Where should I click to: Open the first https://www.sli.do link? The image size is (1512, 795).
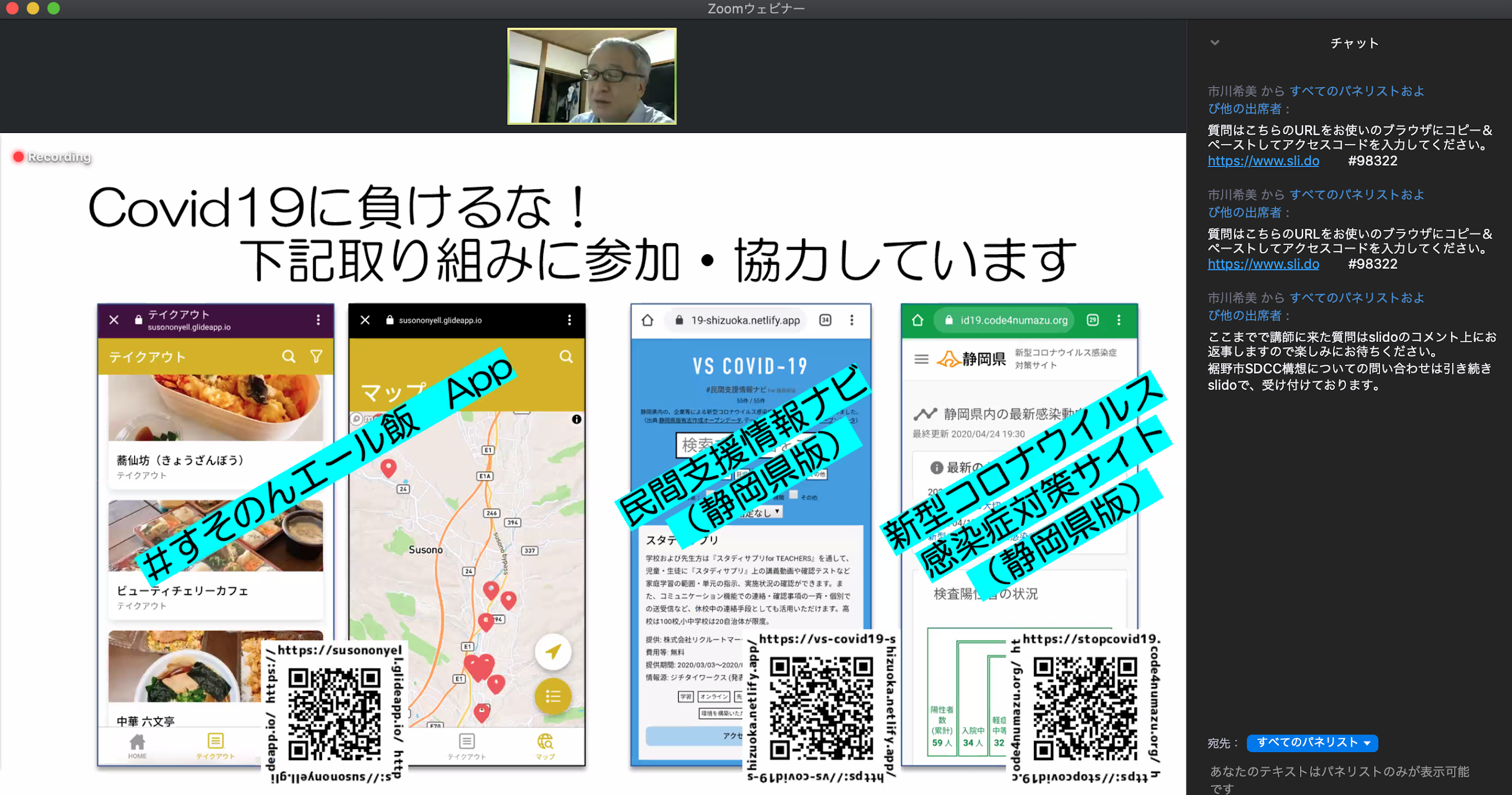click(x=1263, y=161)
